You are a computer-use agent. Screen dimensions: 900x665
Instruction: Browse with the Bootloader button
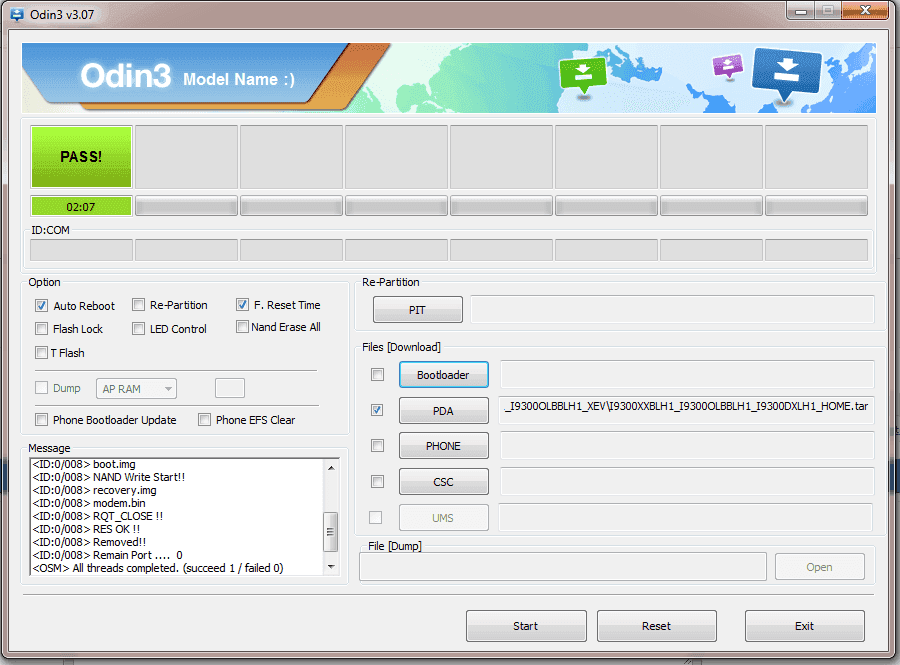click(444, 375)
